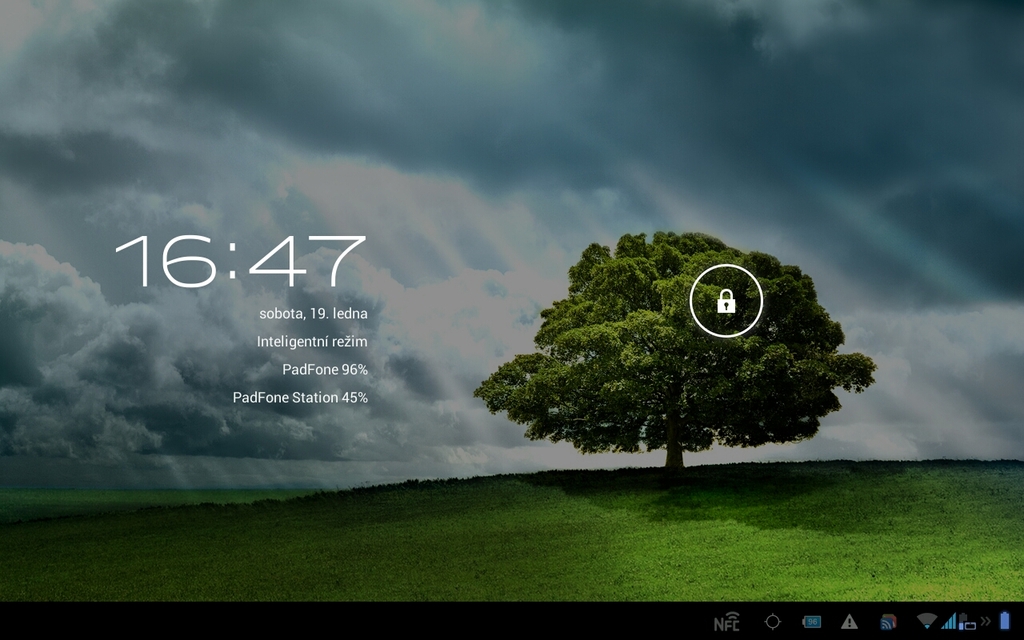
Task: Tap the battery 96 notification icon
Action: [811, 622]
